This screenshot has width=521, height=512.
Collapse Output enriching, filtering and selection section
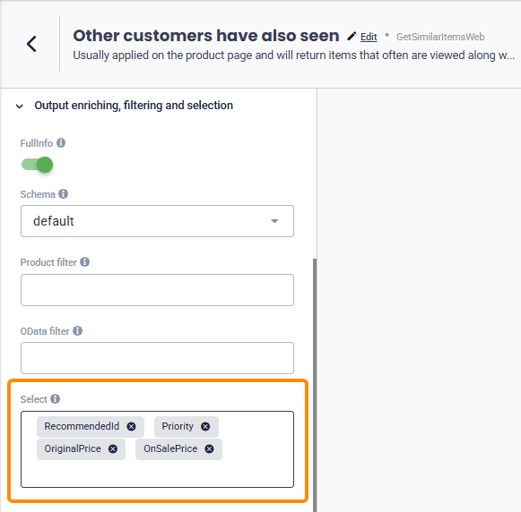tap(20, 106)
